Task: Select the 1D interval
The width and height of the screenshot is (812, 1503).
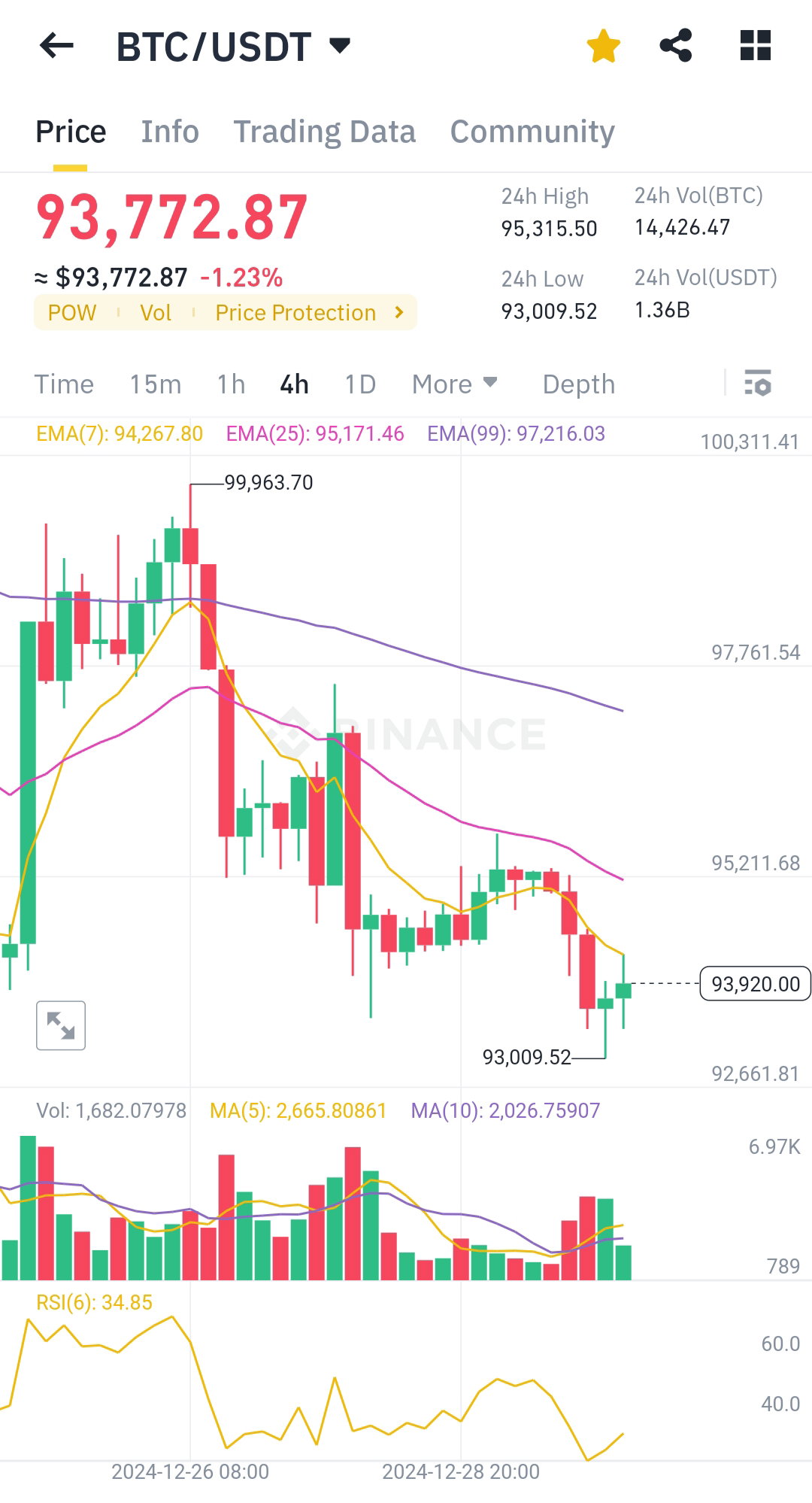Action: 360,384
